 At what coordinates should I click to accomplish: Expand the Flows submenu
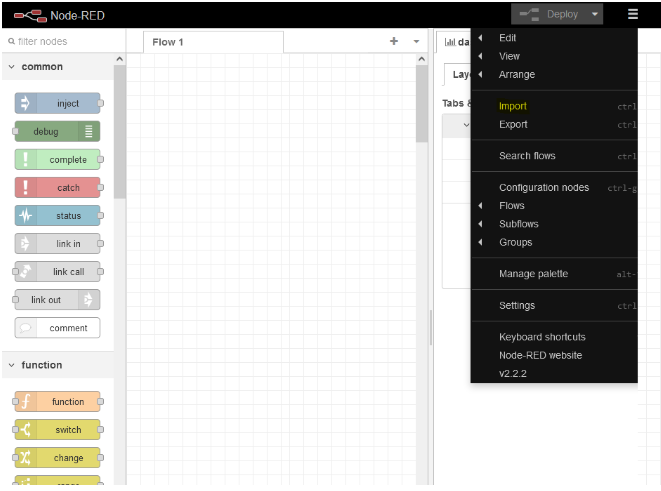click(x=554, y=206)
